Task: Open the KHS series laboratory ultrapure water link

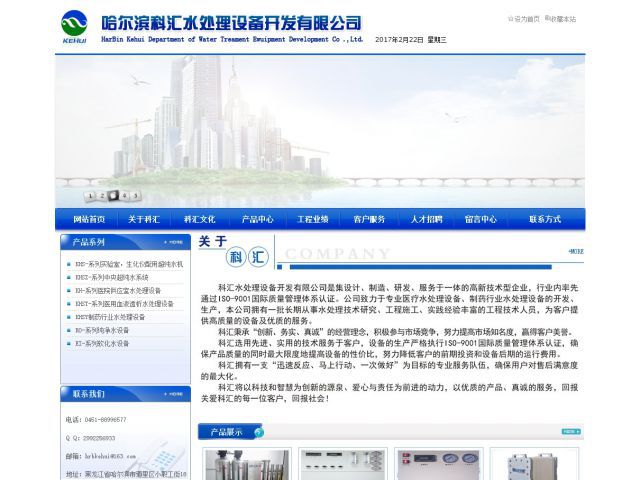Action: (x=129, y=264)
